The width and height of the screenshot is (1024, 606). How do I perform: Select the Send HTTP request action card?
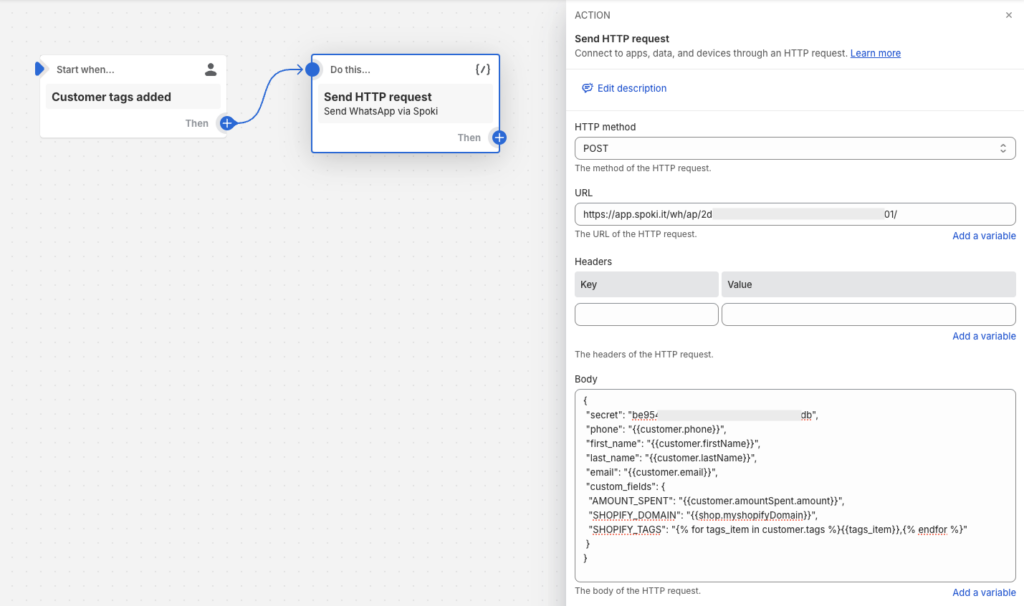point(405,103)
